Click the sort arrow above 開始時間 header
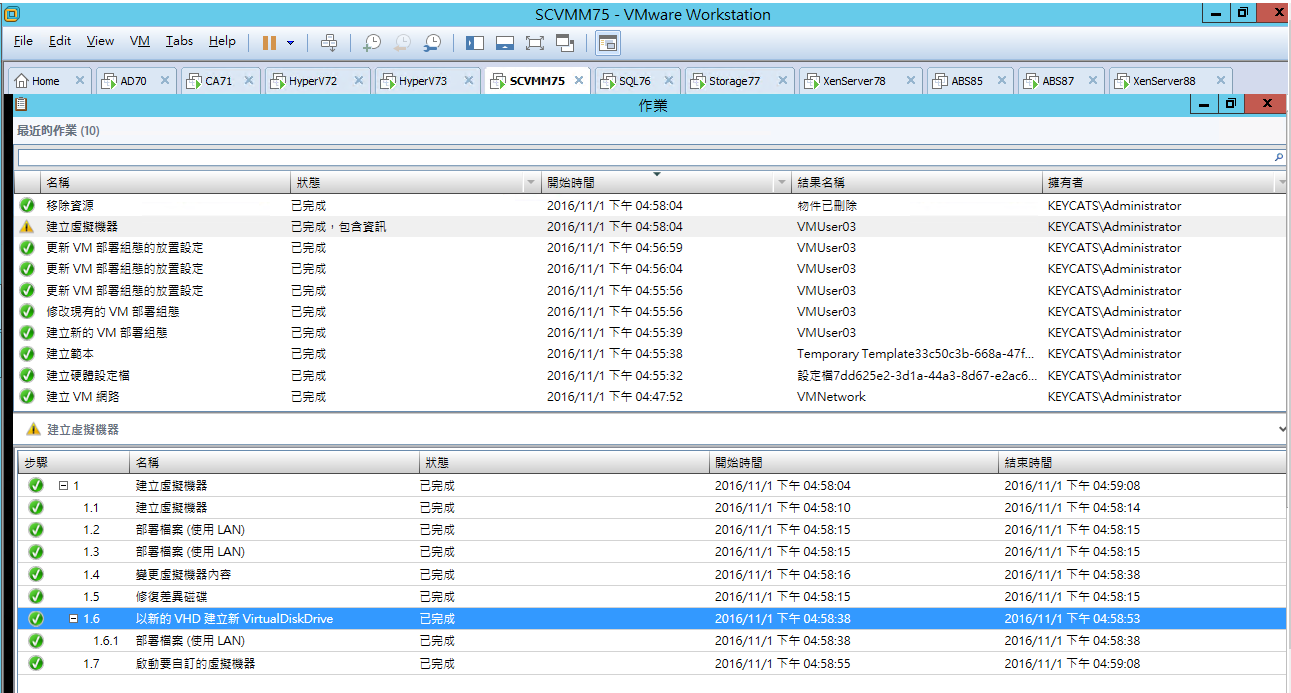The height and width of the screenshot is (693, 1291). click(x=657, y=174)
